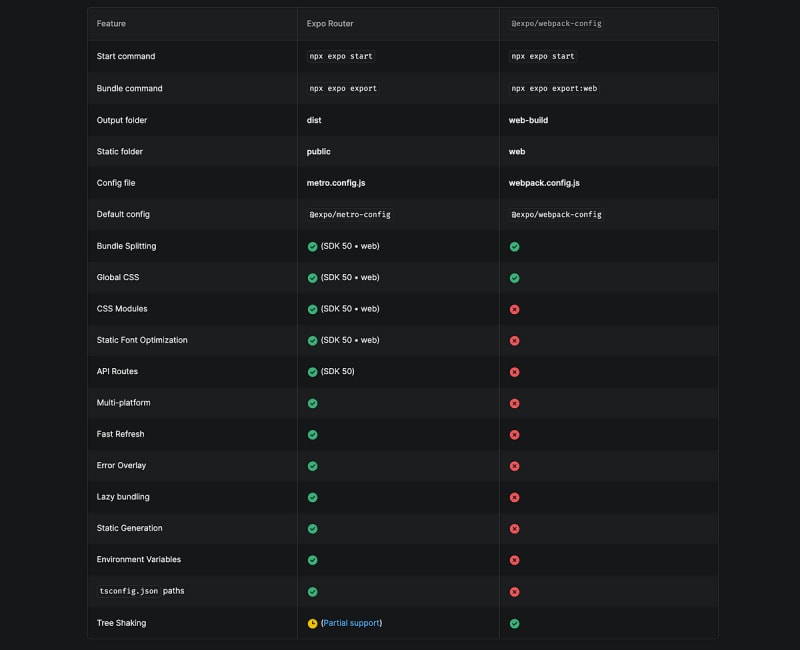Click the Expo Router column header
The image size is (800, 650).
[x=330, y=23]
